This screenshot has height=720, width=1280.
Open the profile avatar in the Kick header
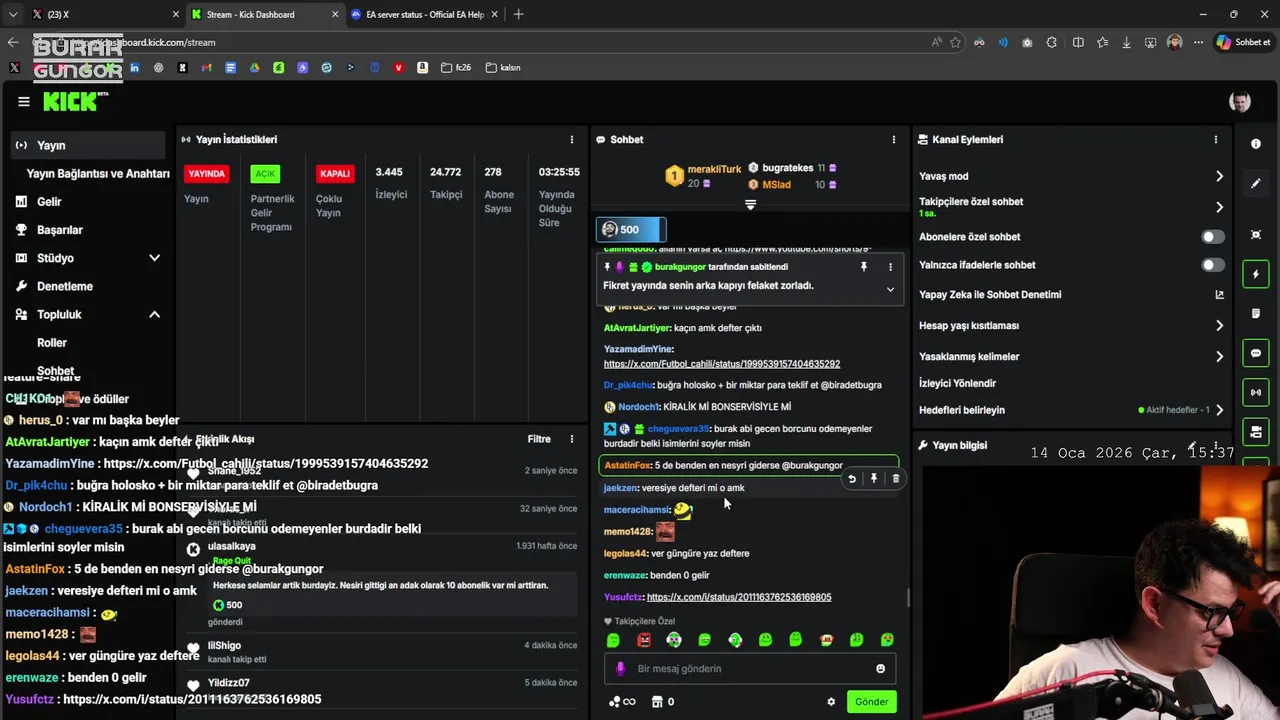1240,102
